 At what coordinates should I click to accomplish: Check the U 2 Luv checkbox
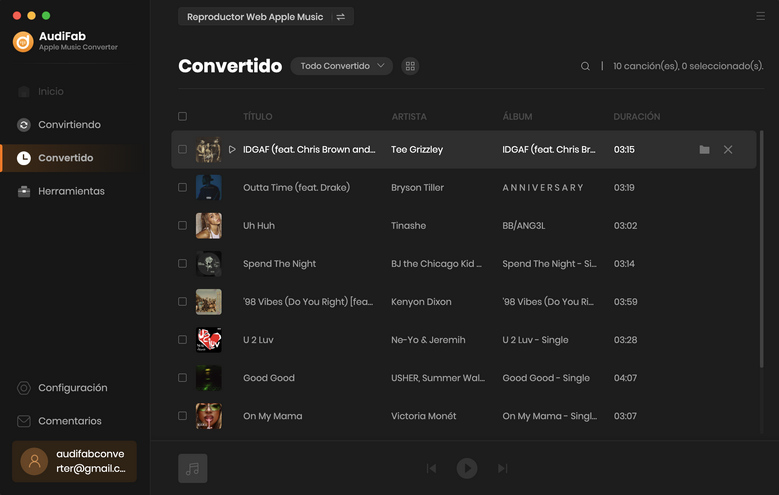[x=182, y=340]
